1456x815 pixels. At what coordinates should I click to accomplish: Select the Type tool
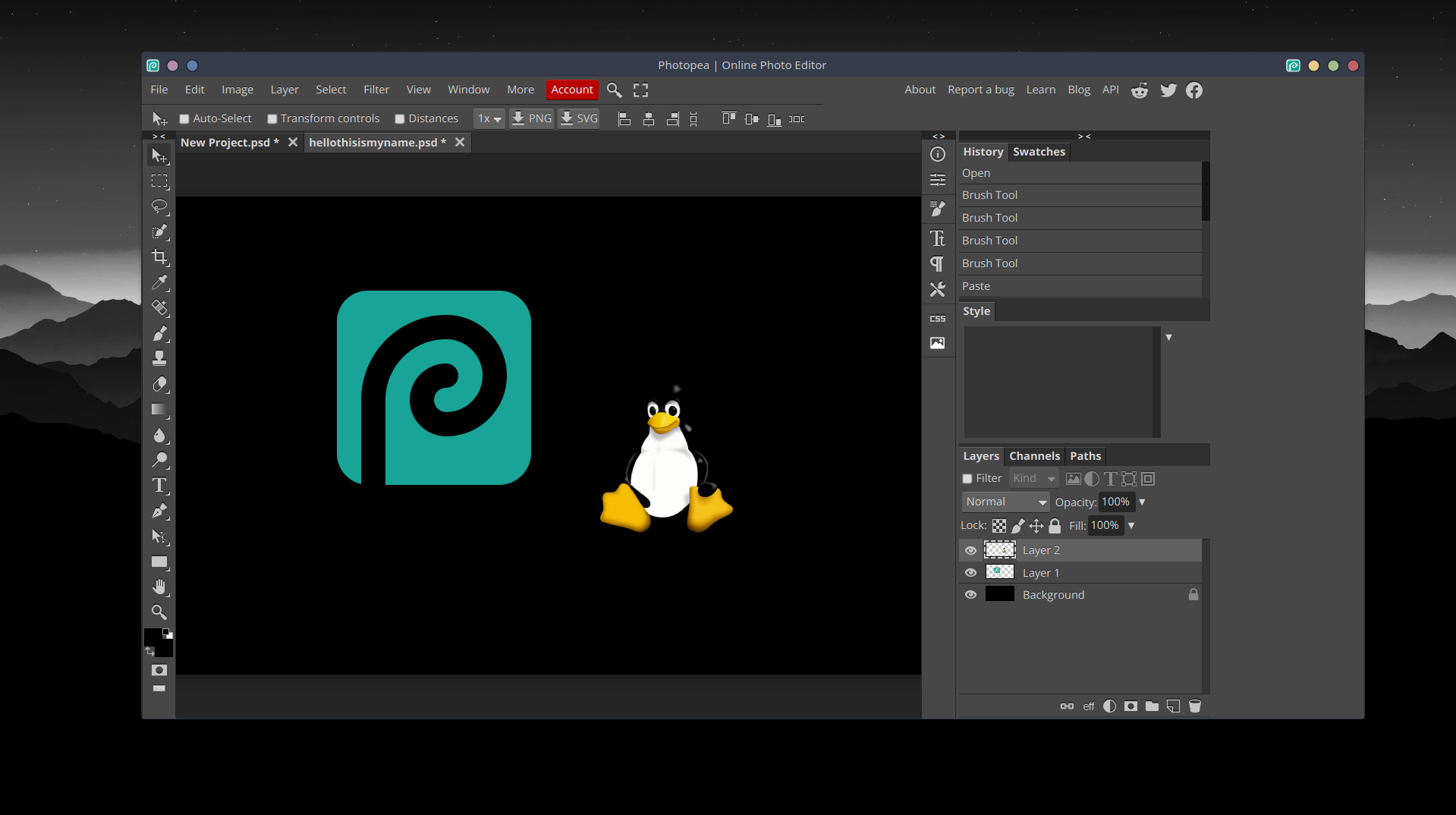[x=160, y=486]
